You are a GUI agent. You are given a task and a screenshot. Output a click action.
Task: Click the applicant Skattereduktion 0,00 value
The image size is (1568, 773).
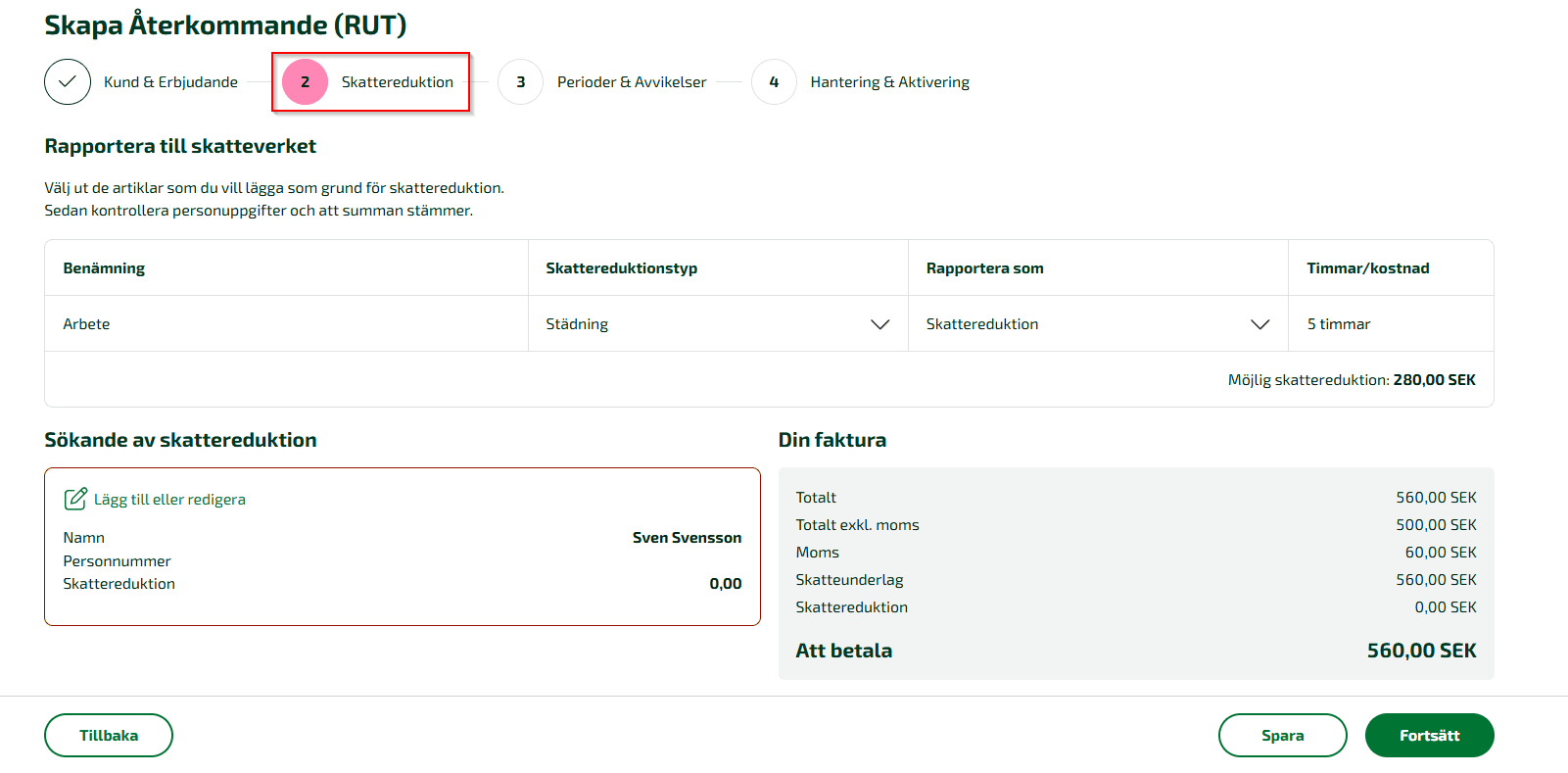[726, 584]
